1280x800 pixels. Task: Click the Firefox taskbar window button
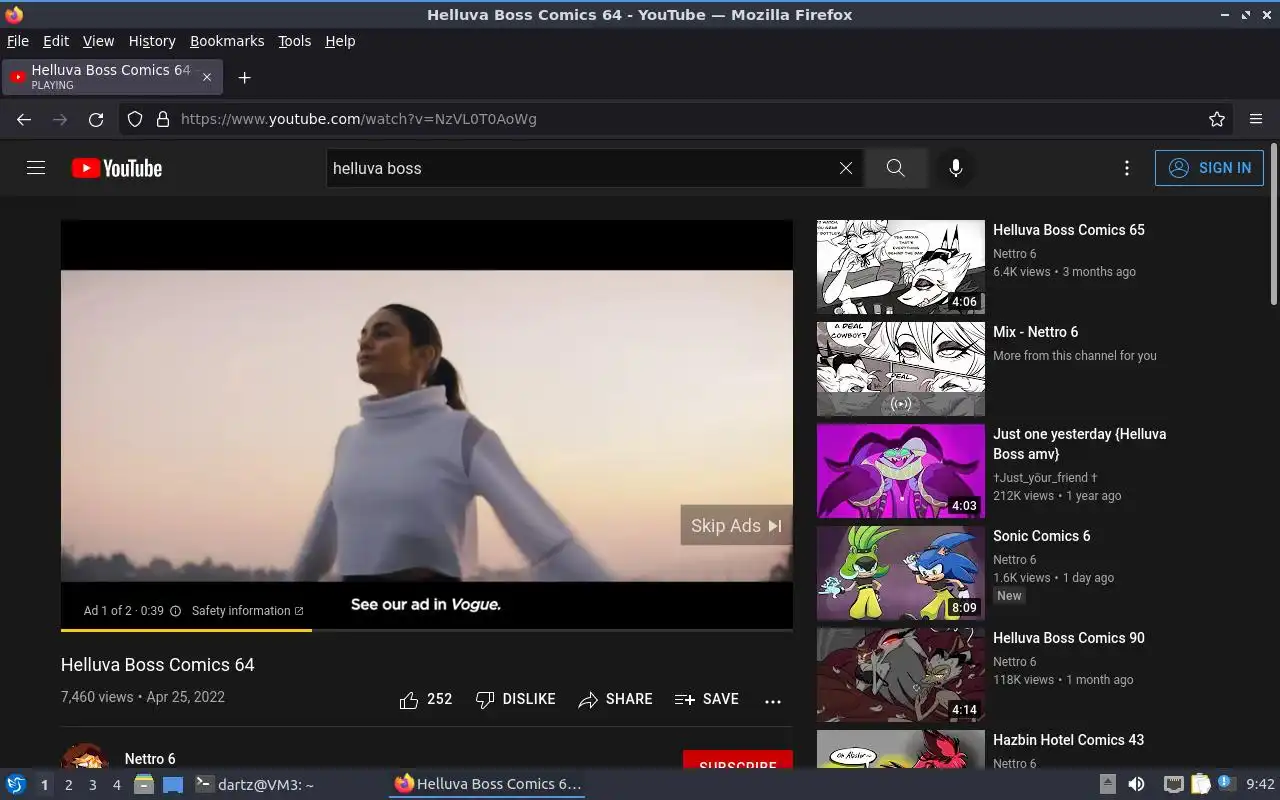[487, 785]
